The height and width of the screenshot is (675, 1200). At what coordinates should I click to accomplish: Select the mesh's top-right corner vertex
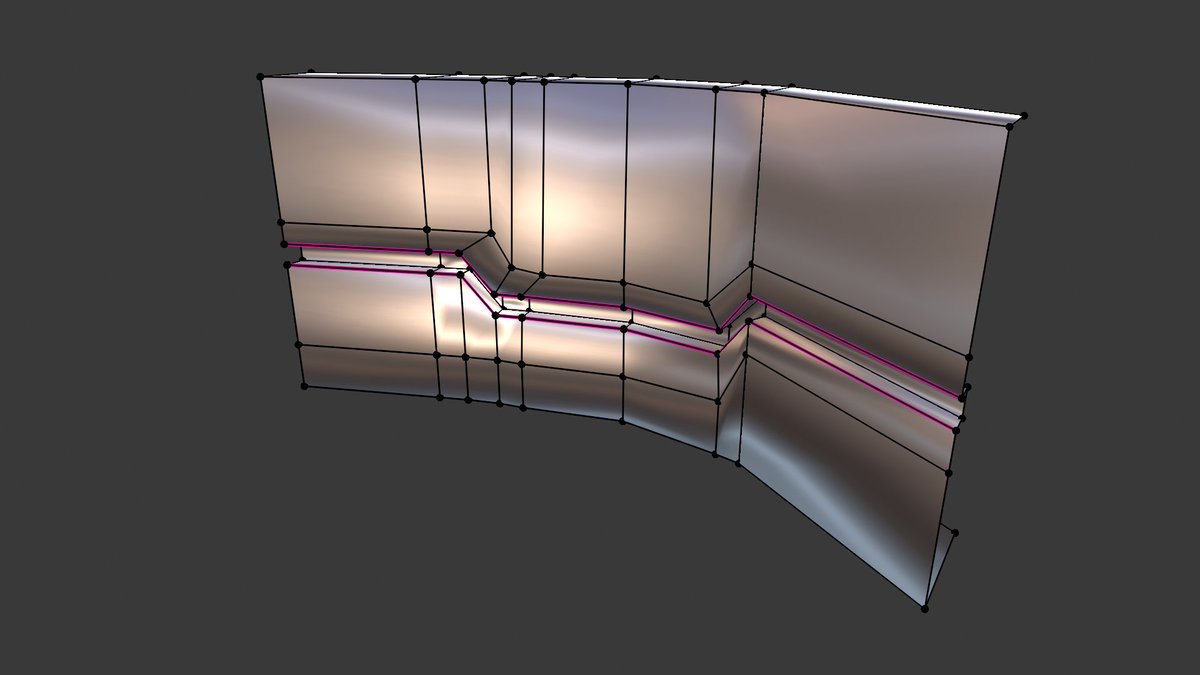click(1025, 116)
